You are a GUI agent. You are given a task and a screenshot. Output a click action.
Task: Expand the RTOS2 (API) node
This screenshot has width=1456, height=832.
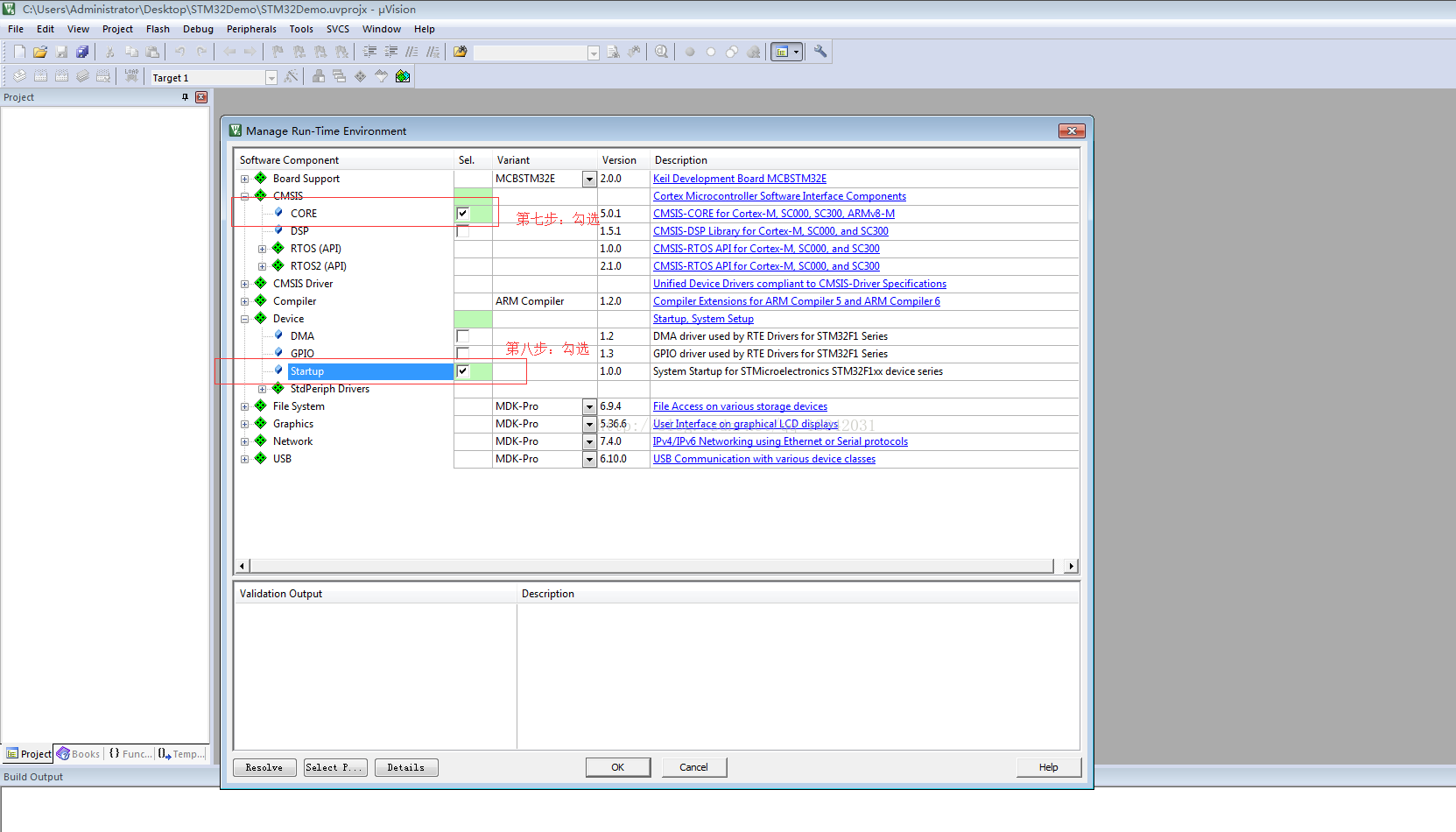pos(262,266)
